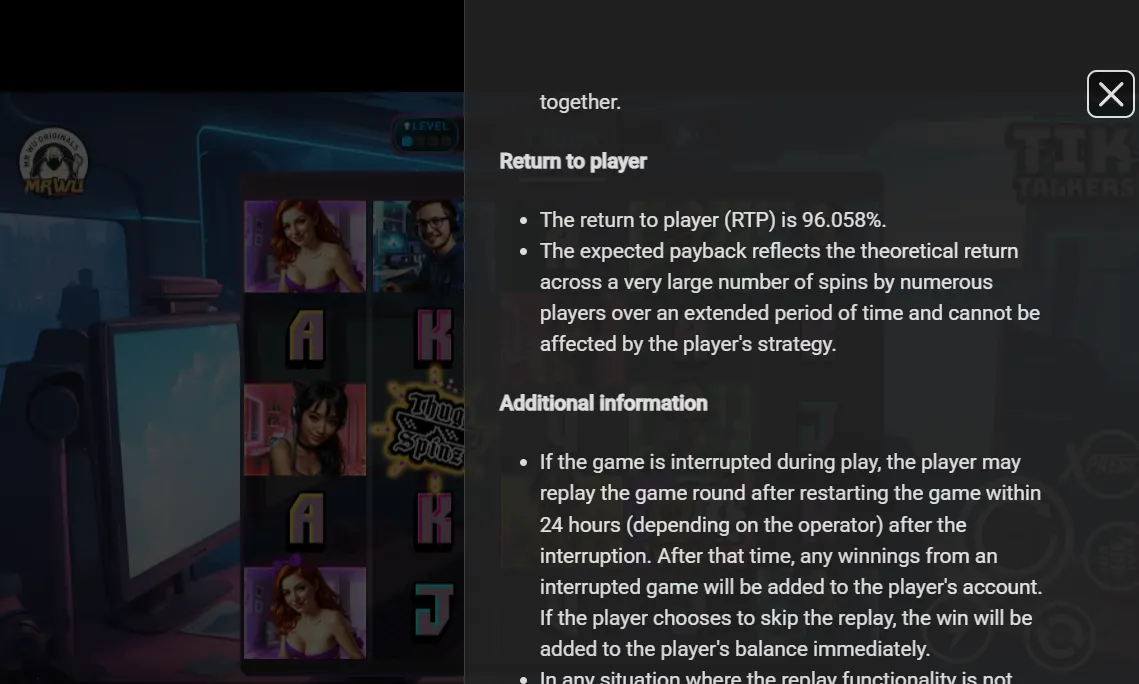Screen dimensions: 1139x684
Task: Click the gold A symbol in the second row
Action: [306, 336]
